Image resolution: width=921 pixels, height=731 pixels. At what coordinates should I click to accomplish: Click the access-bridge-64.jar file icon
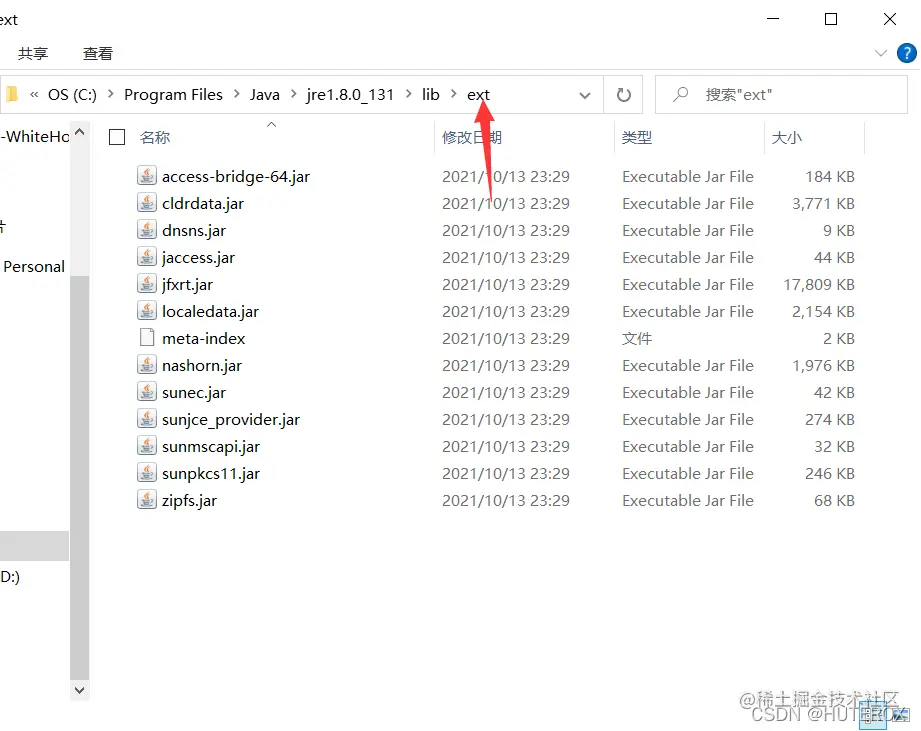point(147,176)
